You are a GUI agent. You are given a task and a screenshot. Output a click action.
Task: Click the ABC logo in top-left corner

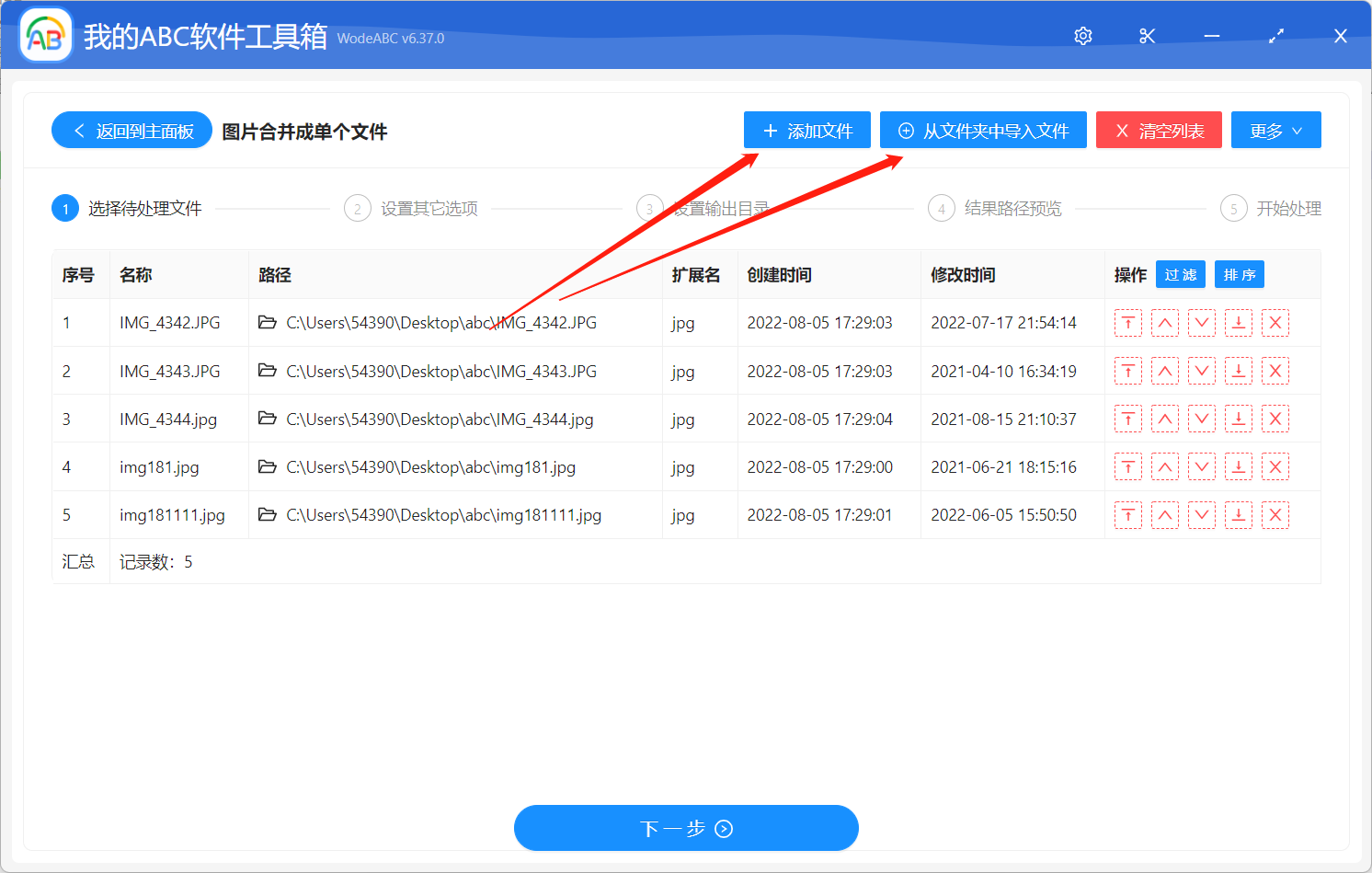[x=45, y=35]
